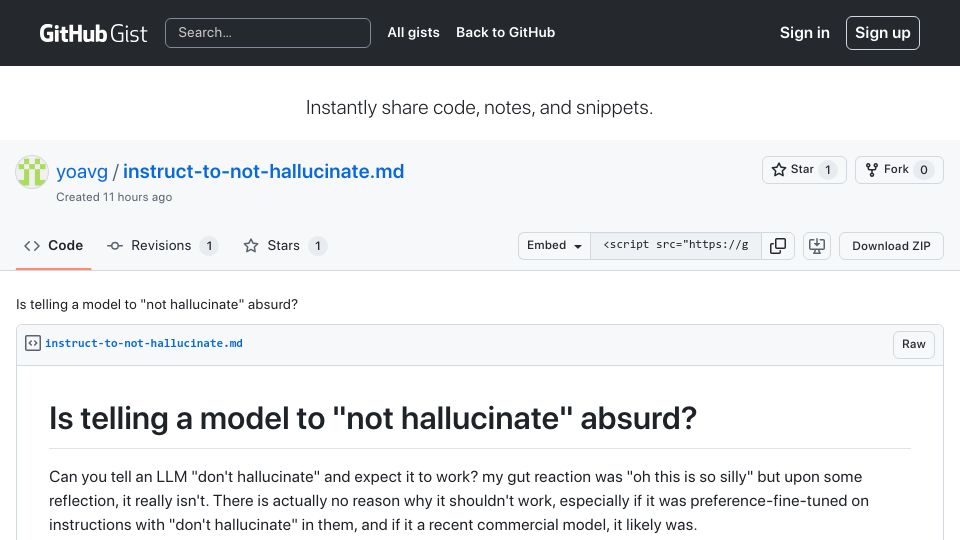
Task: Copy the embed script to clipboard
Action: [778, 246]
